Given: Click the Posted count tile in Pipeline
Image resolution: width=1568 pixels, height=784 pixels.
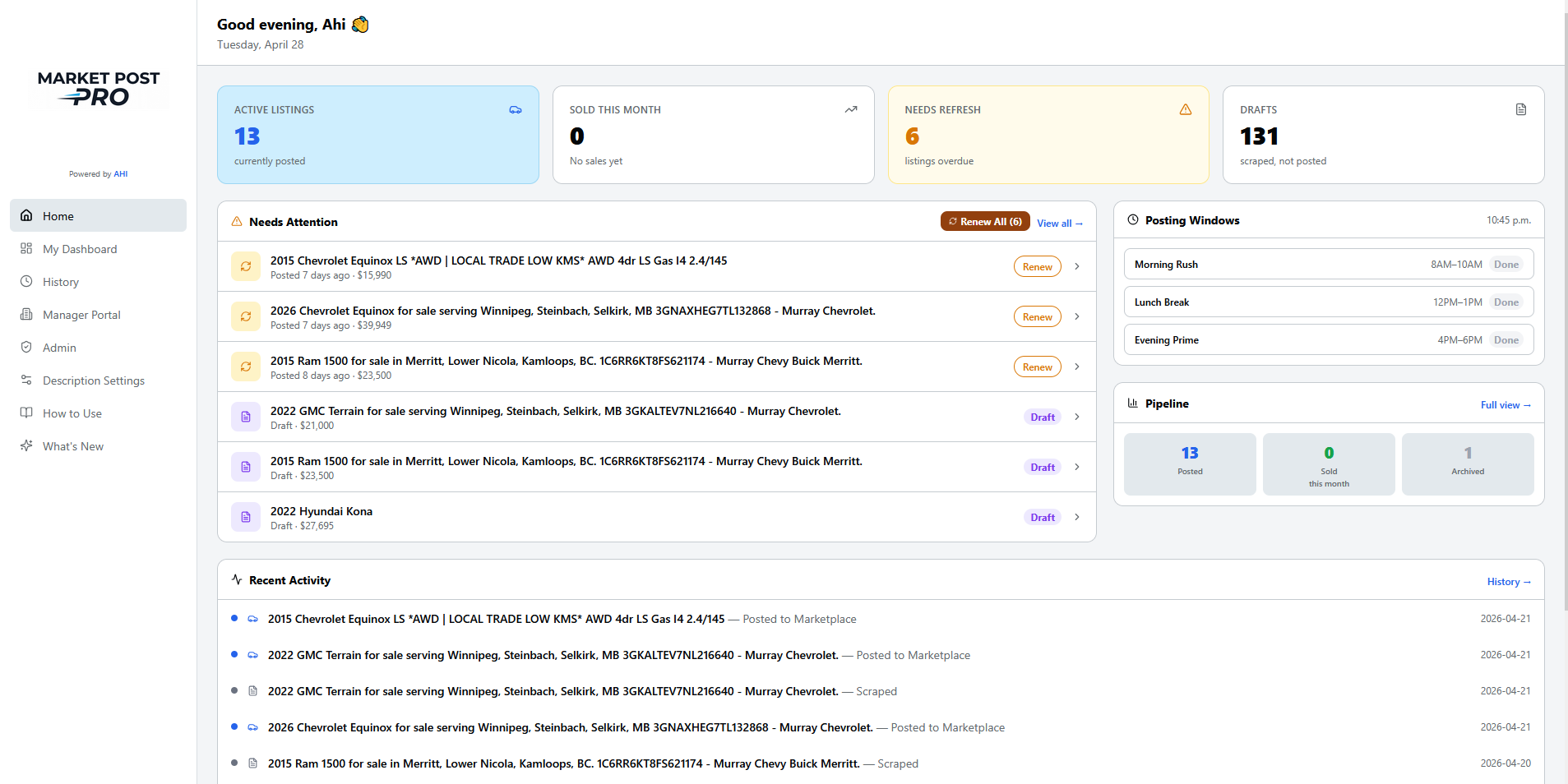Looking at the screenshot, I should coord(1189,463).
